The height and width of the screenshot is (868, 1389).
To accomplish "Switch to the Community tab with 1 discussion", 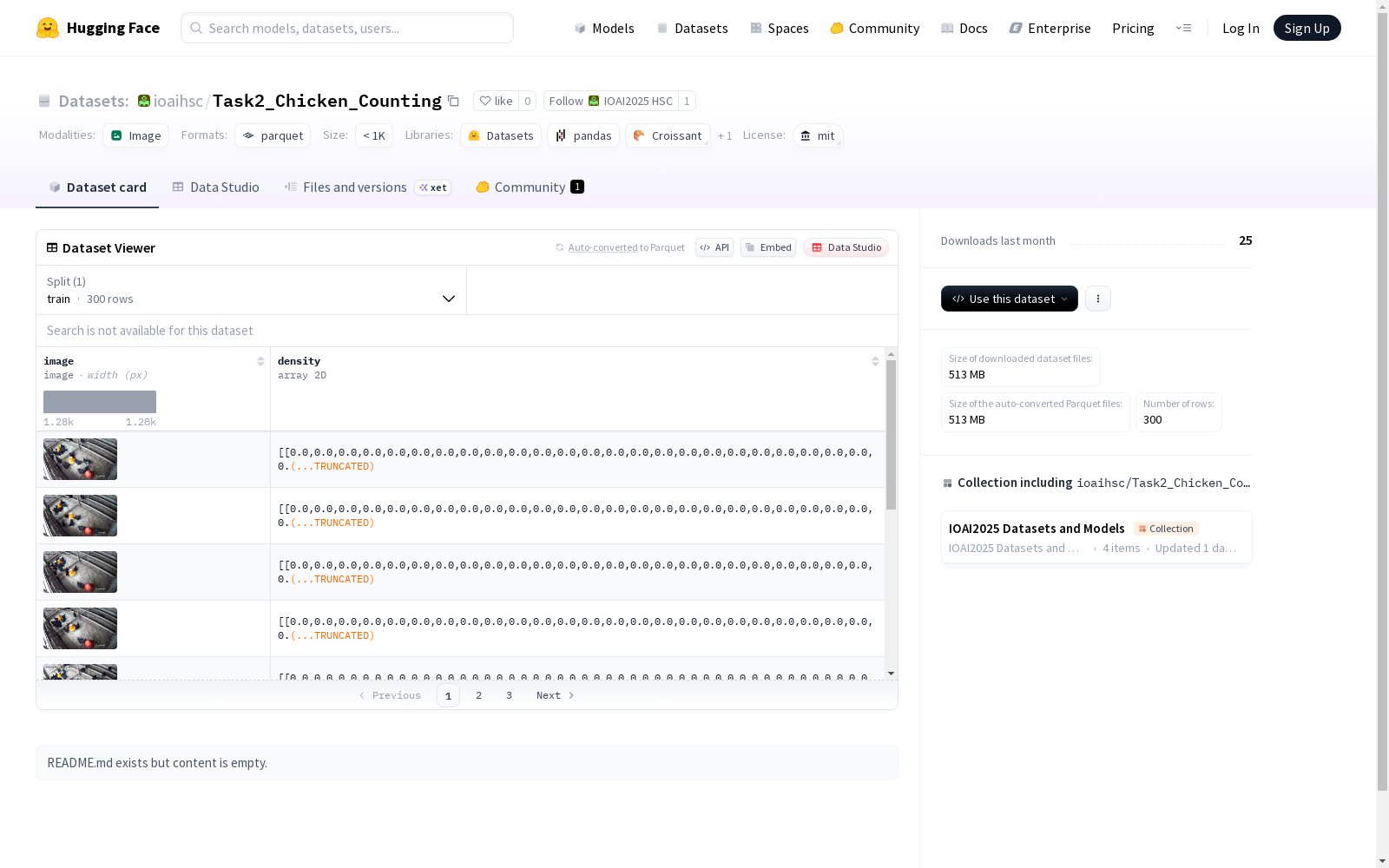I will (x=530, y=187).
